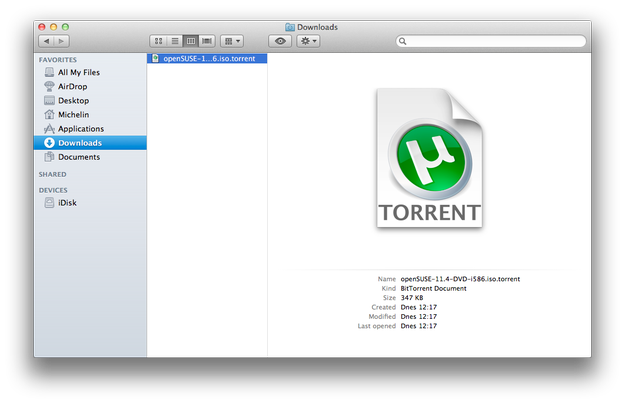This screenshot has width=625, height=404.
Task: Click the Created date value
Action: point(419,307)
